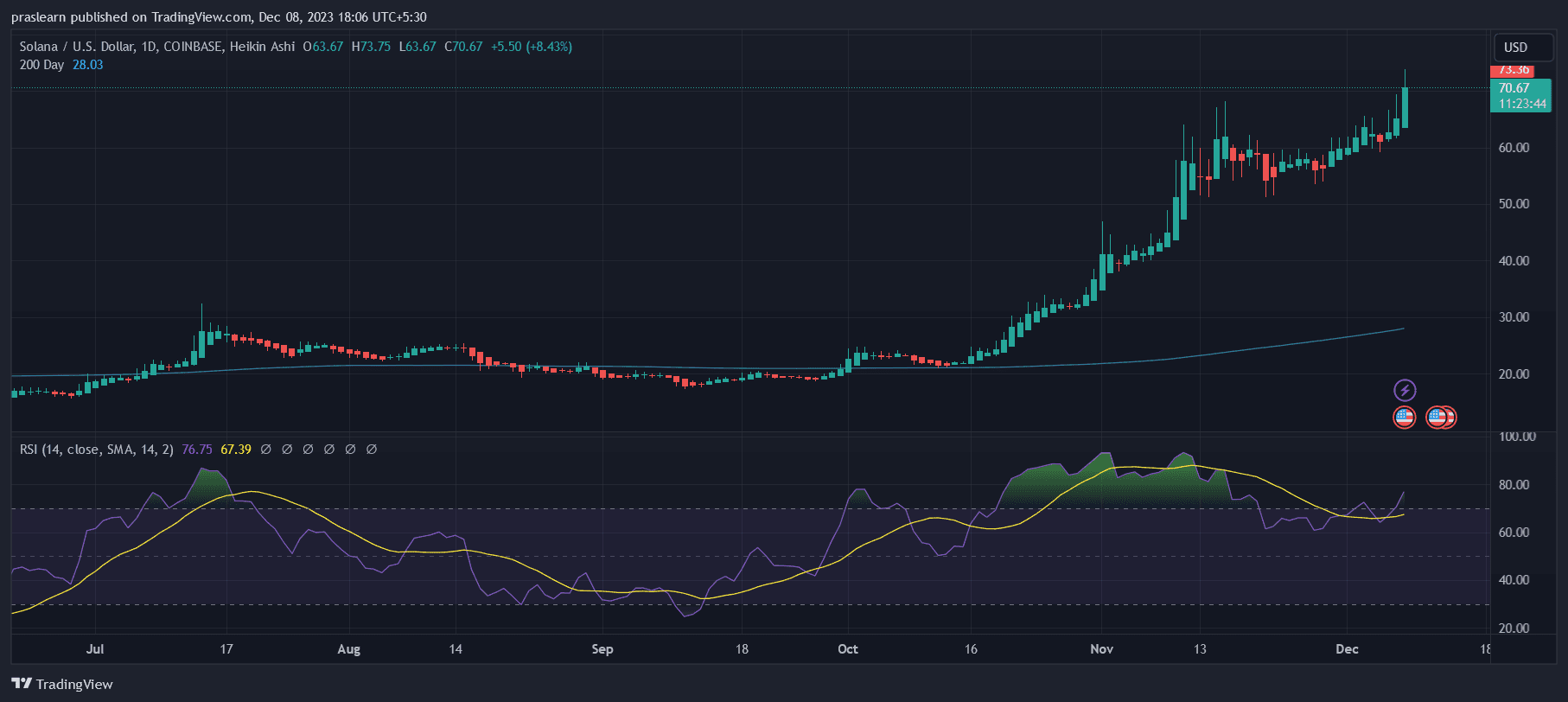This screenshot has height=702, width=1568.
Task: Click the purple RSI value 76.75
Action: click(x=197, y=450)
